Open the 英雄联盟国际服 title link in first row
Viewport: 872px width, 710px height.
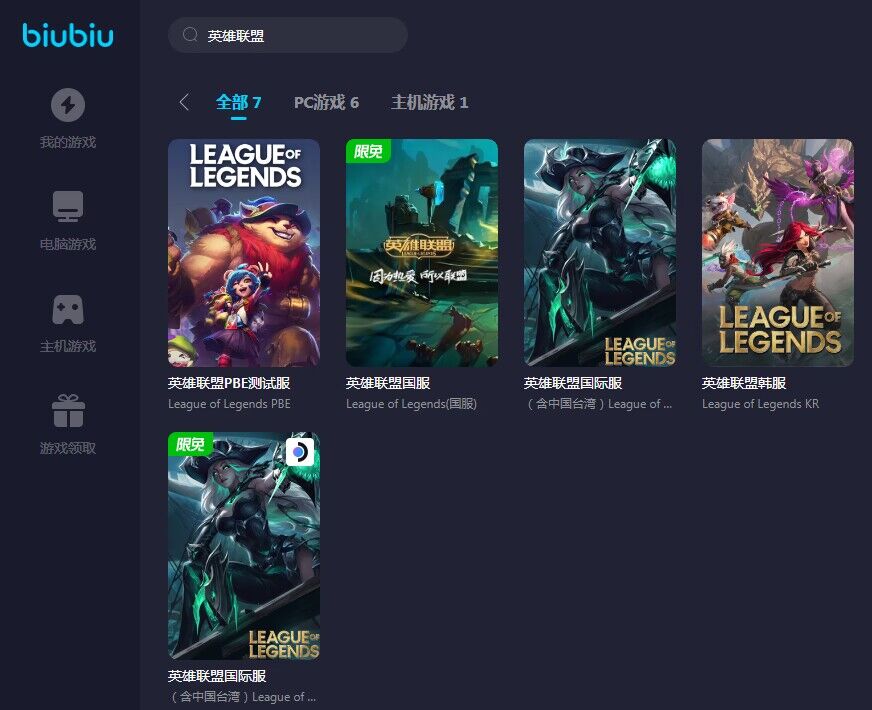point(573,383)
